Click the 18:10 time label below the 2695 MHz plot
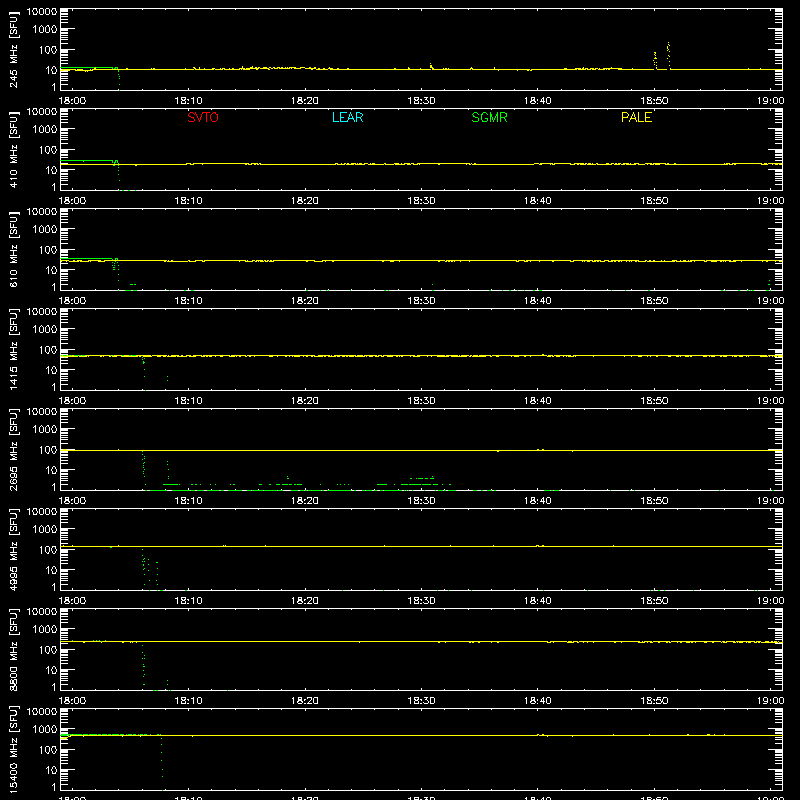Screen dimensions: 800x800 coord(188,501)
